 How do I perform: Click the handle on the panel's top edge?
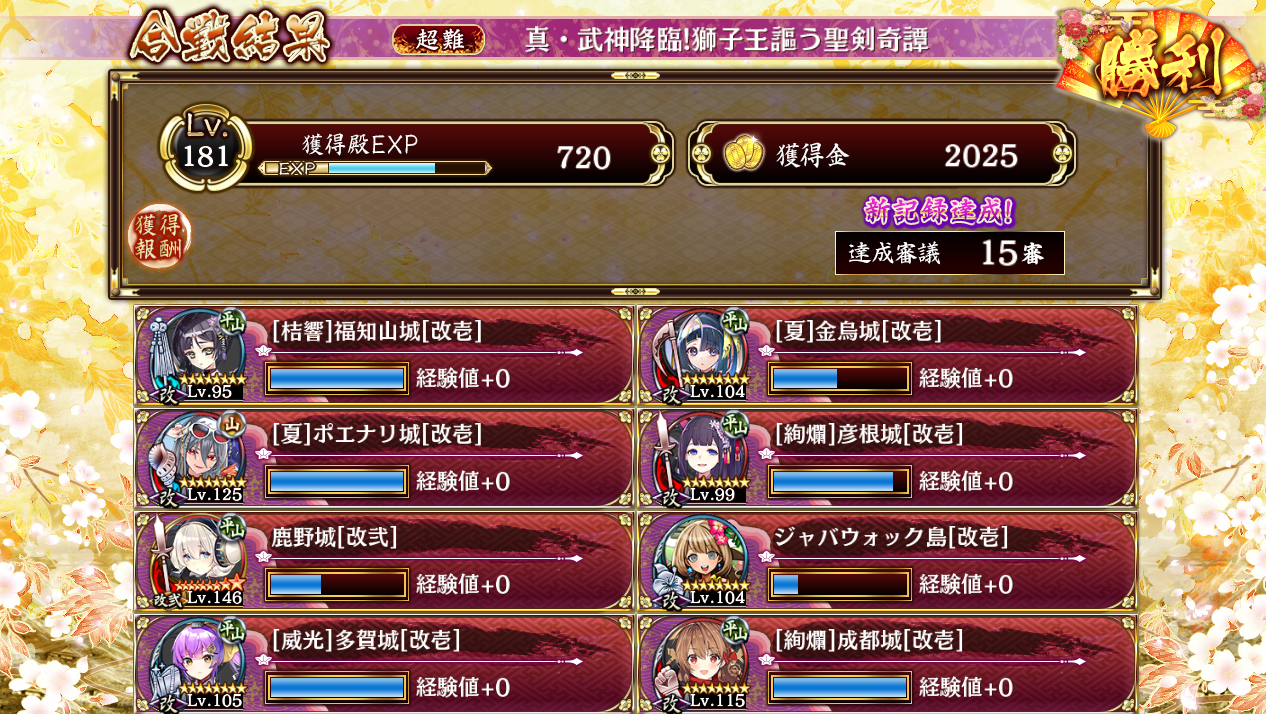click(635, 76)
